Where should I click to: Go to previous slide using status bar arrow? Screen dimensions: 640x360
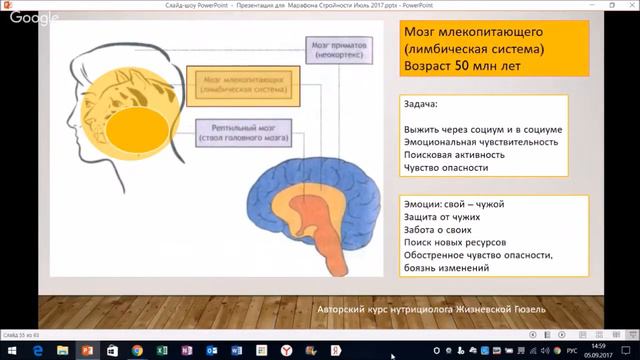[x=533, y=335]
